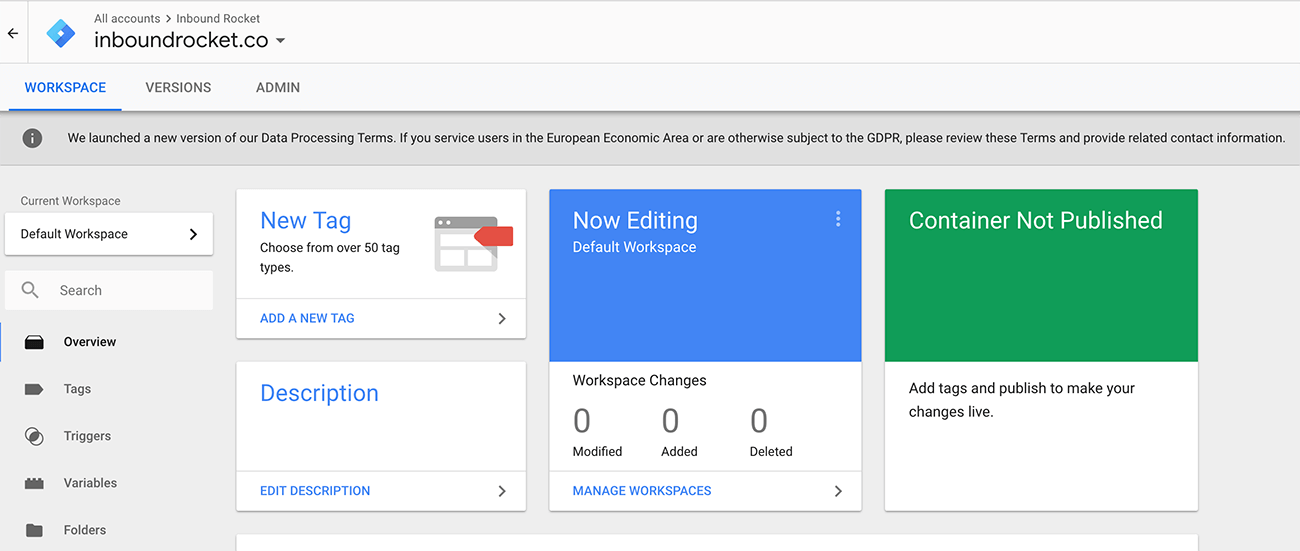
Task: Click arrow next to MANAGE WORKSPACES
Action: pyautogui.click(x=838, y=491)
